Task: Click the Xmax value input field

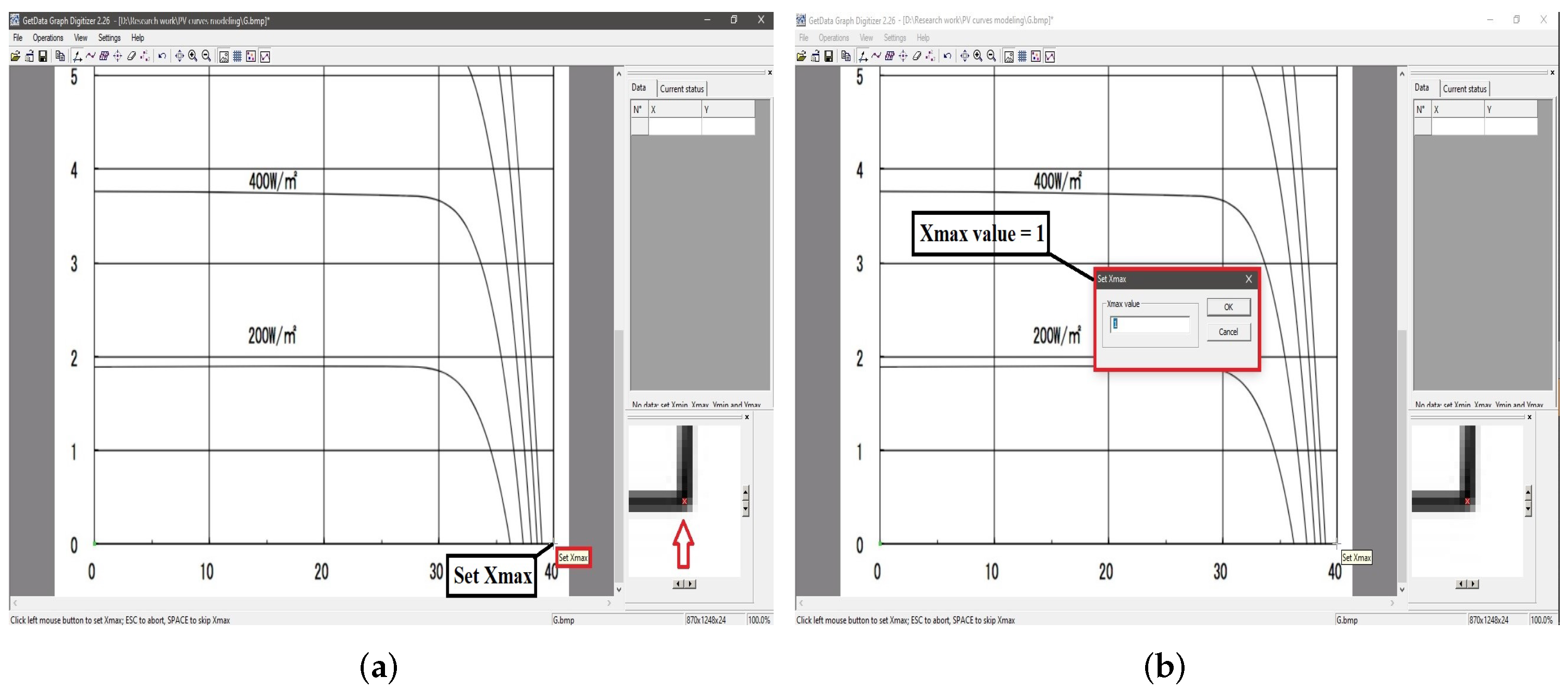Action: [x=1149, y=325]
